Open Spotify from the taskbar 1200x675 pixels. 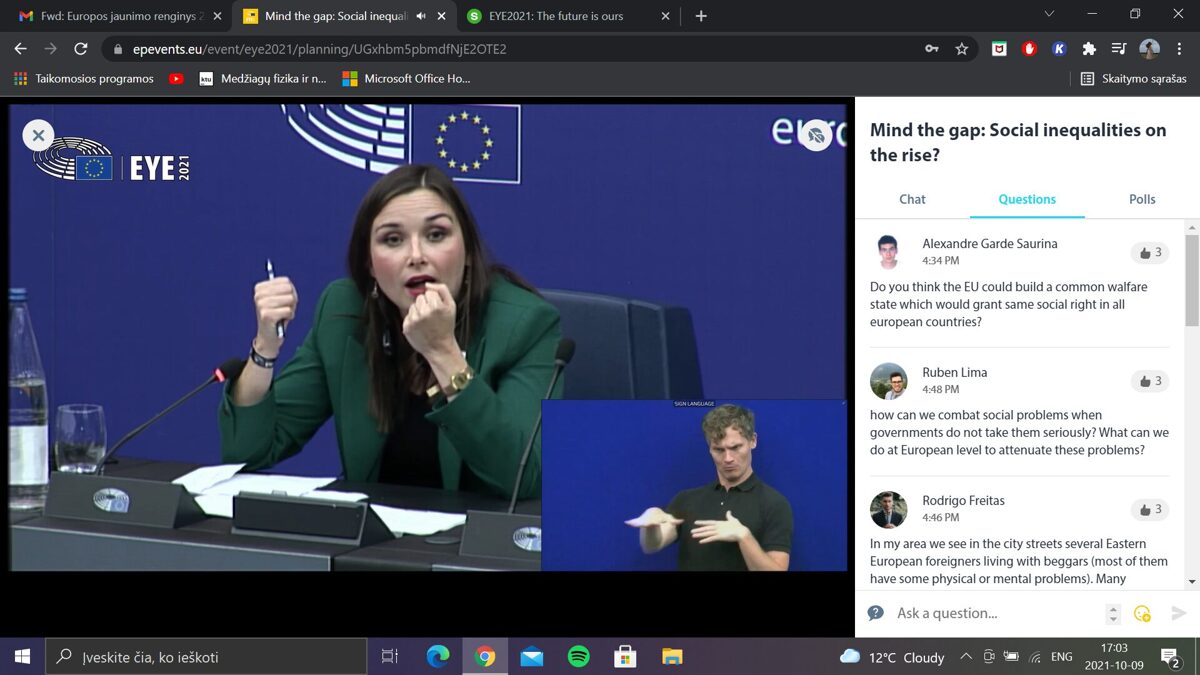(578, 657)
